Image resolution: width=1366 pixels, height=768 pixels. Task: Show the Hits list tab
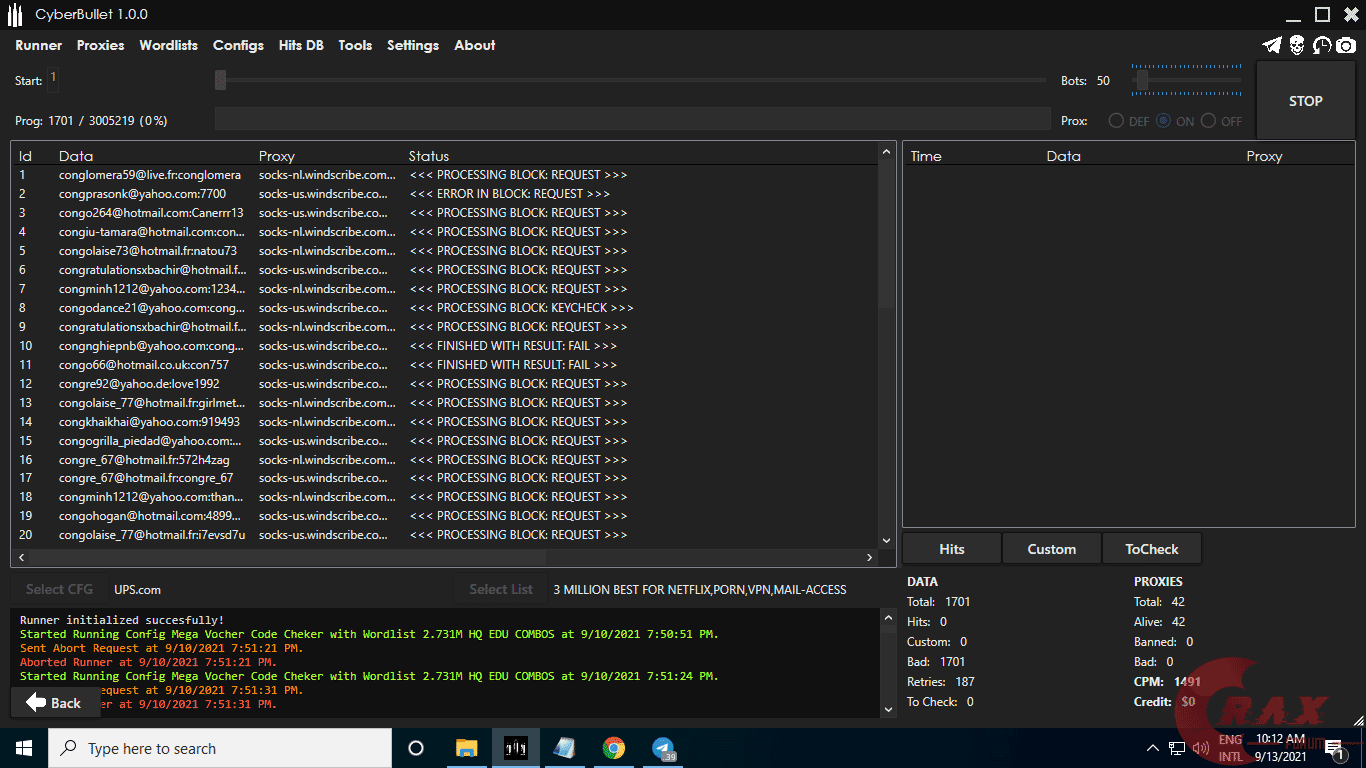pos(951,548)
